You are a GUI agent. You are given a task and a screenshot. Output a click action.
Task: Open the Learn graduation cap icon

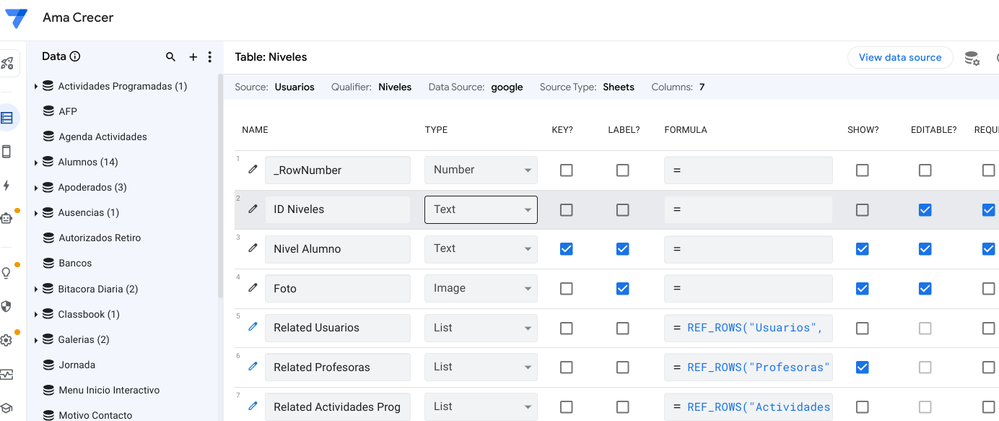pyautogui.click(x=7, y=408)
